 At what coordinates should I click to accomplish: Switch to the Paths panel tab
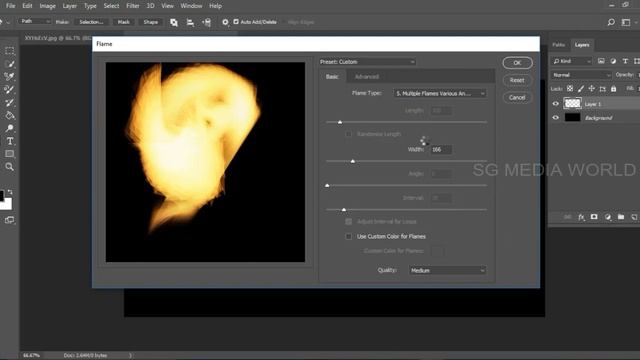coord(558,45)
